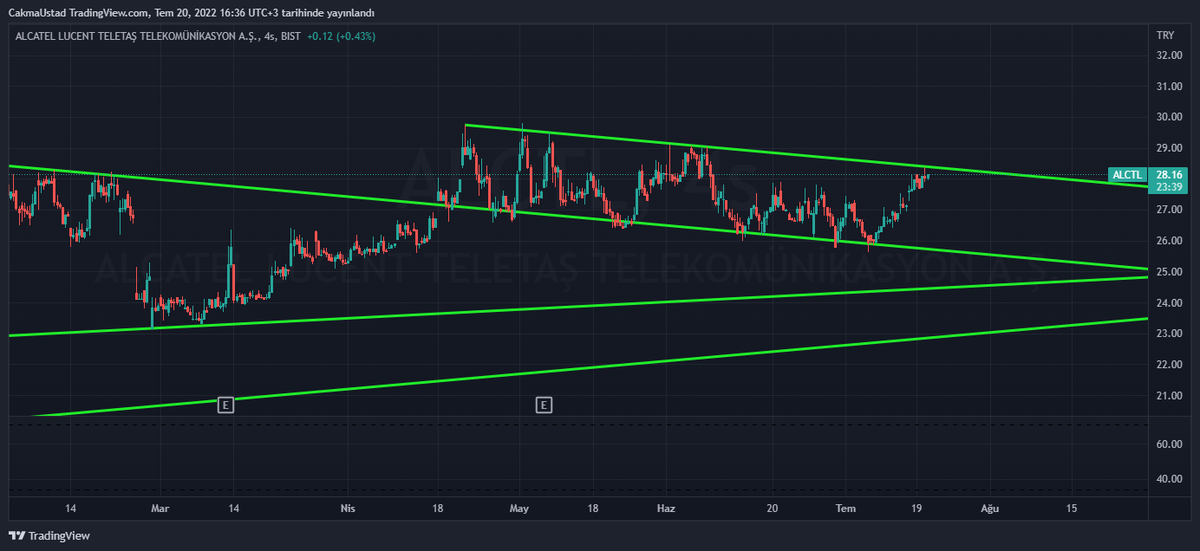Click the 20 date label after Haz

click(773, 508)
